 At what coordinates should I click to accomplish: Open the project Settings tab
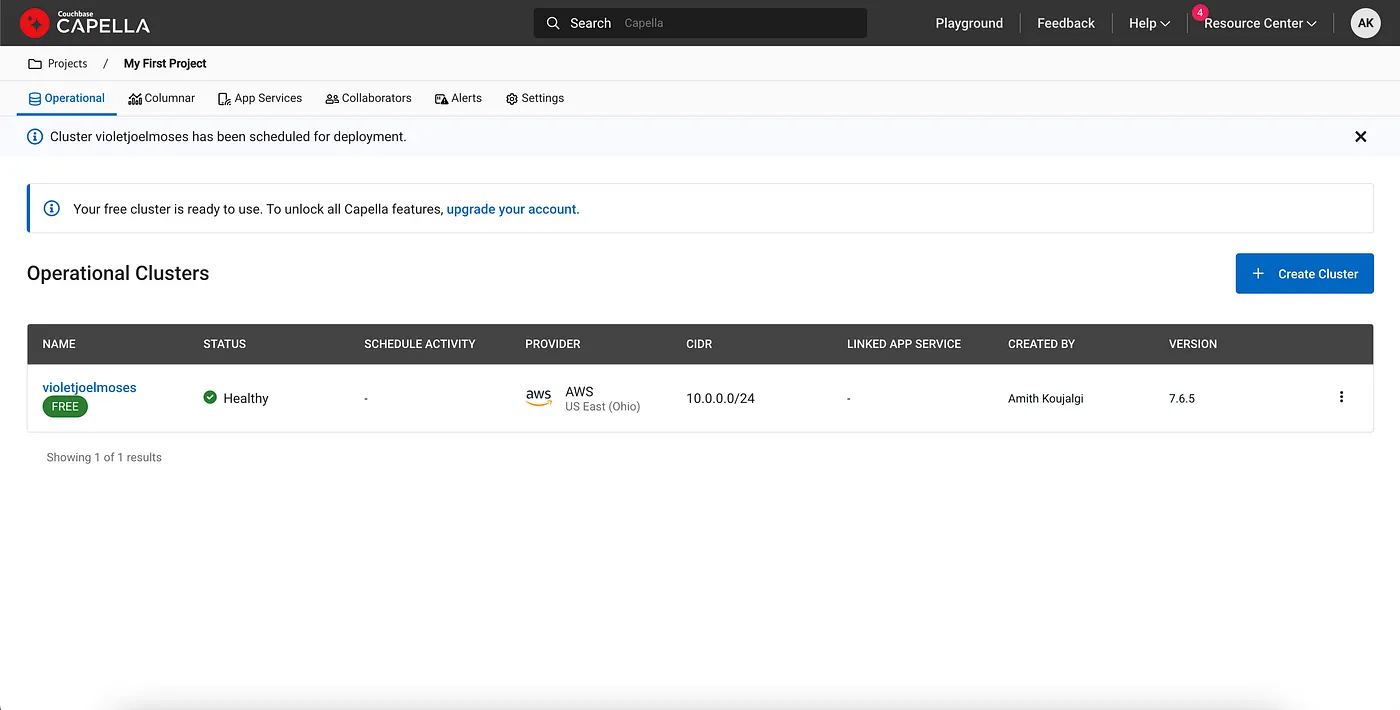point(535,98)
